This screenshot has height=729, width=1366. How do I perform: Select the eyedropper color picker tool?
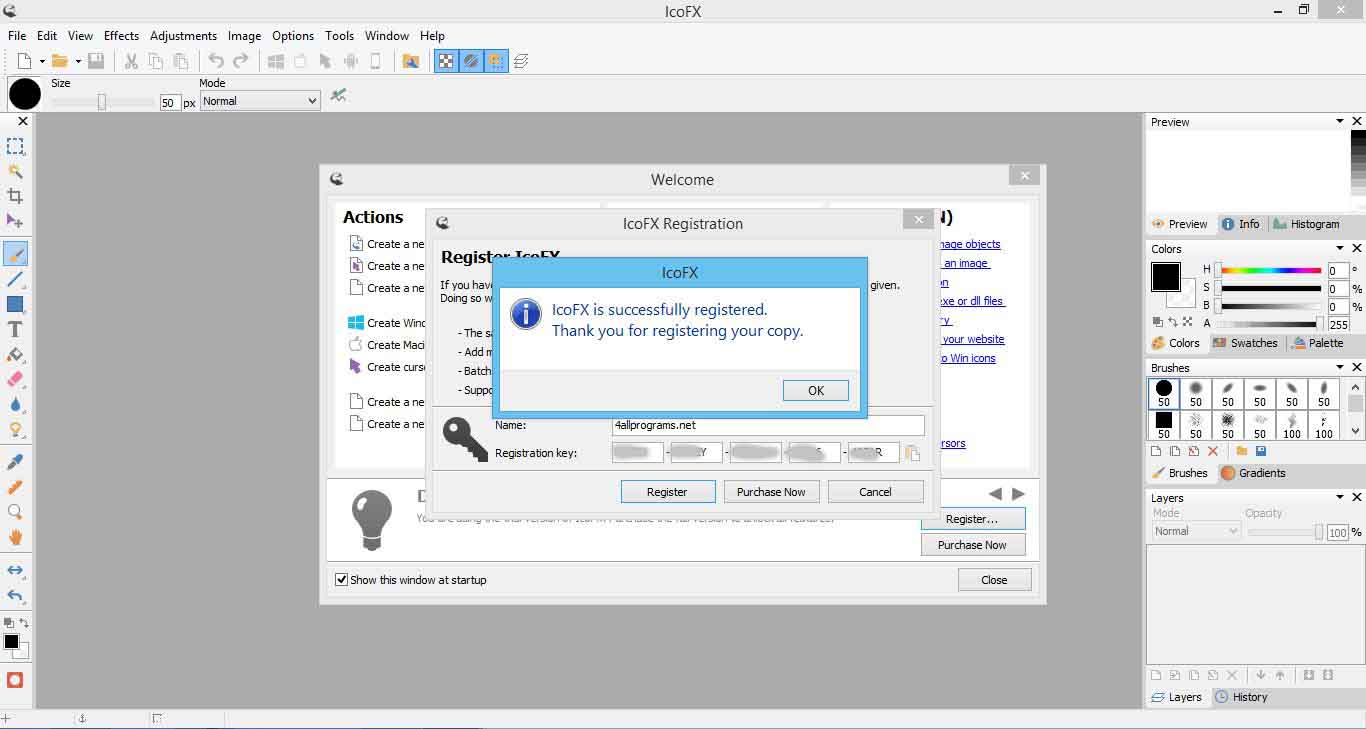coord(15,462)
